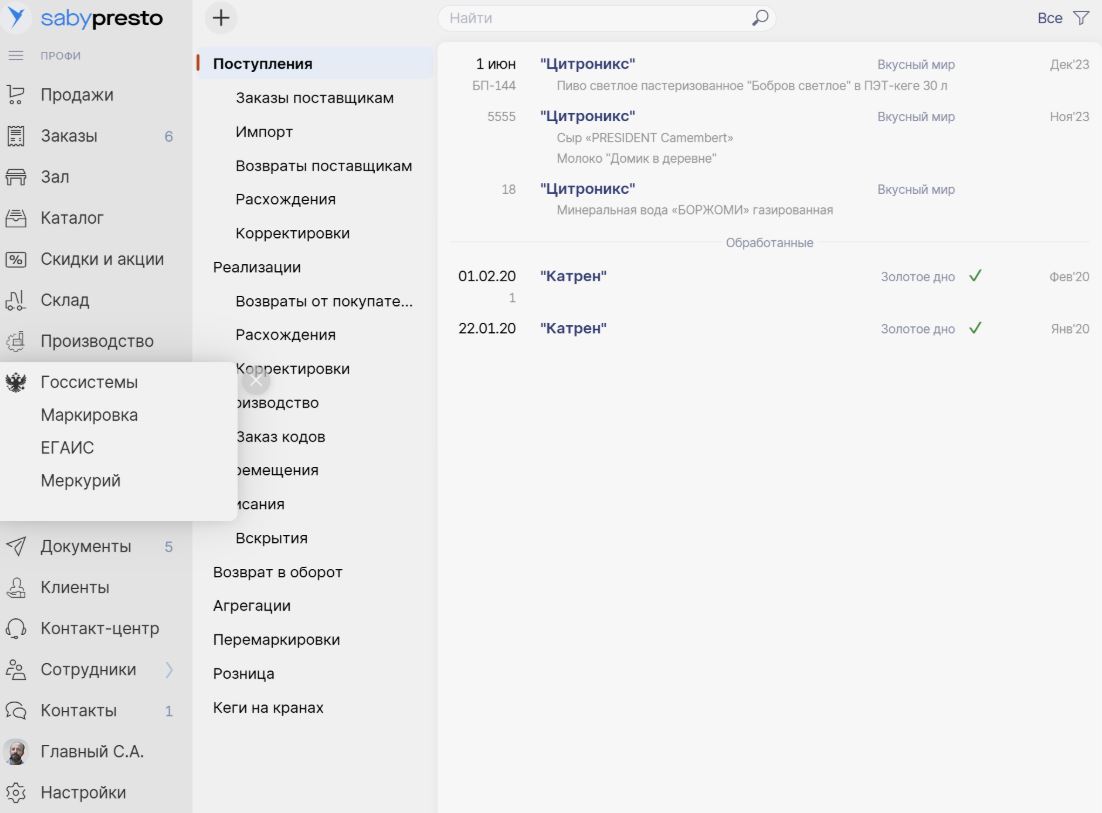Open the Импорт section
This screenshot has height=813, width=1102.
coord(264,132)
